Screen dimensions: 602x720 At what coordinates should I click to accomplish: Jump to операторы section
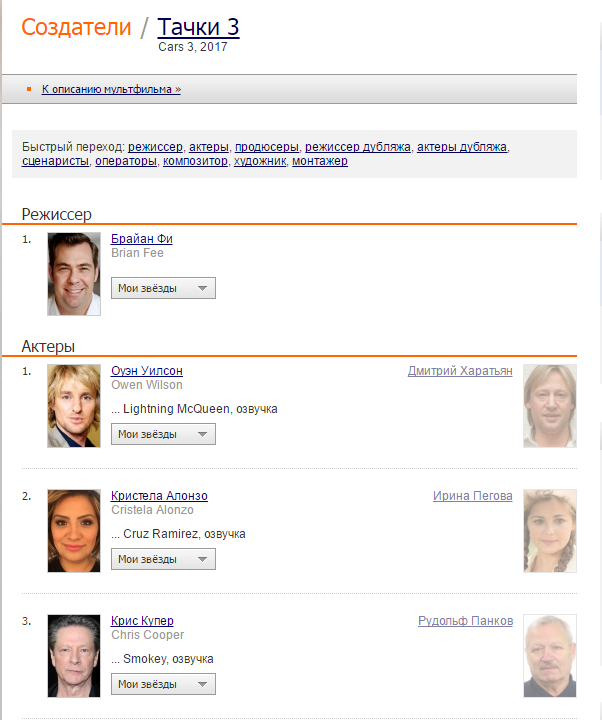[126, 161]
